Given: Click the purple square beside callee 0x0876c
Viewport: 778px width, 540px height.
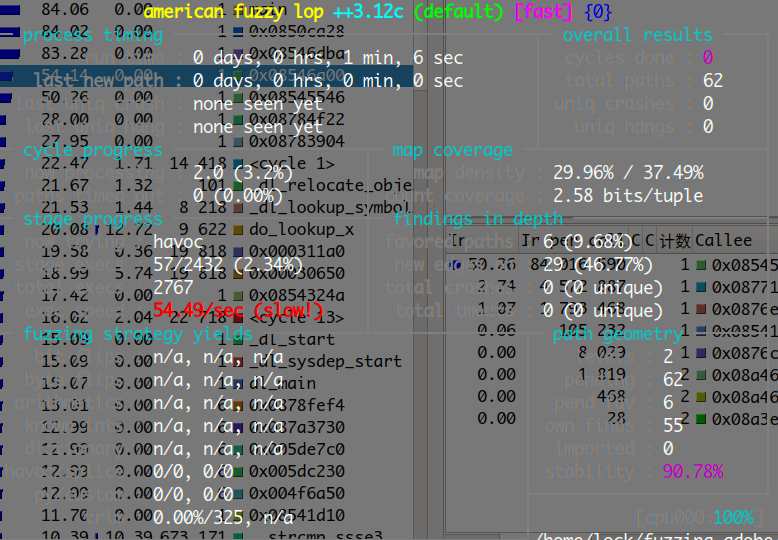Looking at the screenshot, I should click(x=701, y=353).
